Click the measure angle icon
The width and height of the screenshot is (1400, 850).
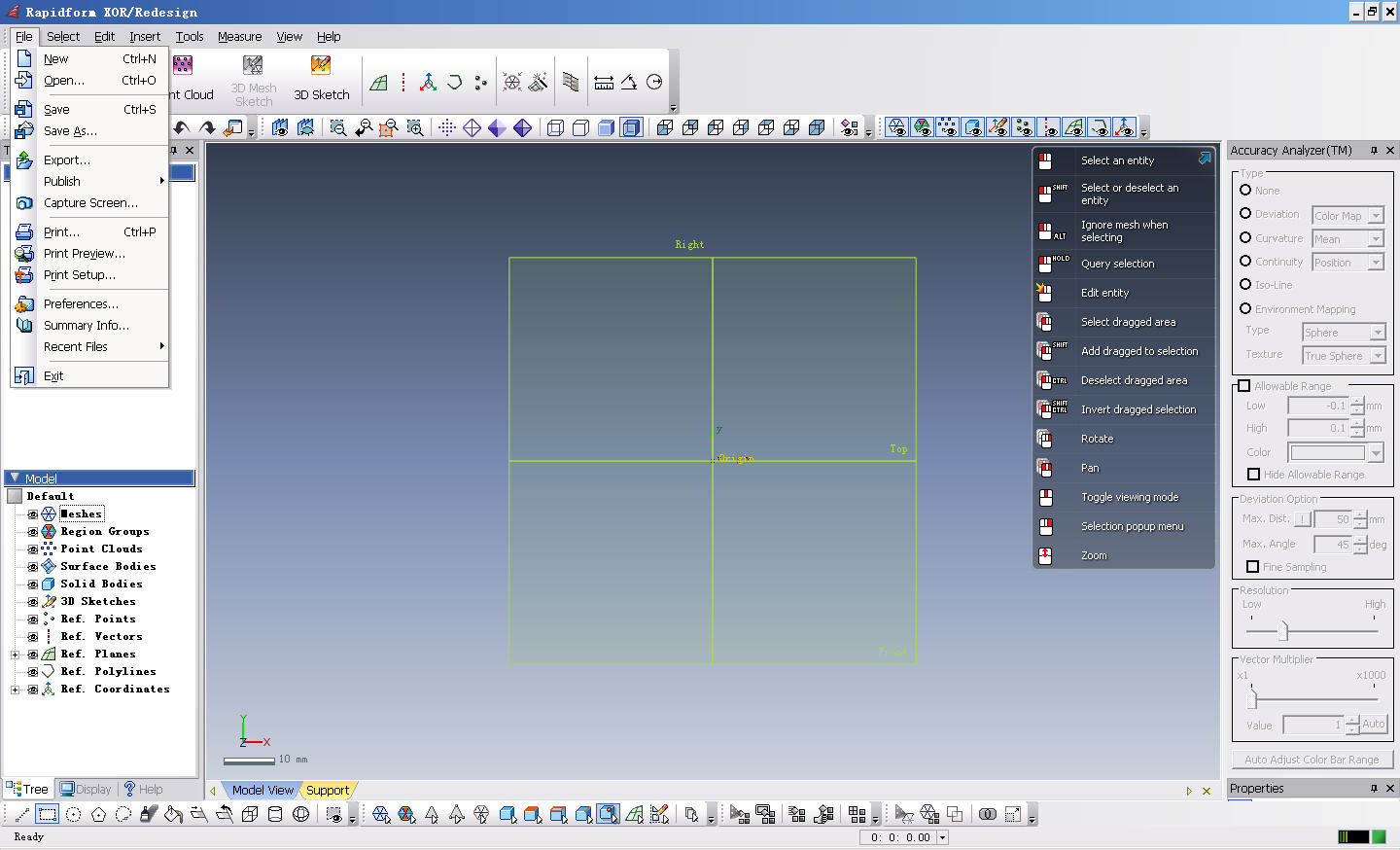(629, 83)
